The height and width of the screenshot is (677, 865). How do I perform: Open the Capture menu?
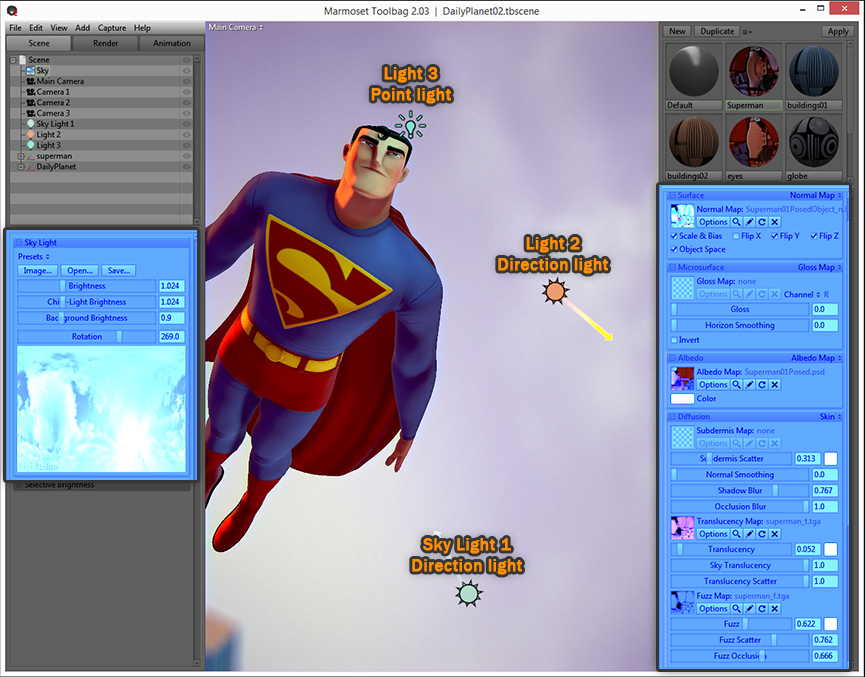click(112, 28)
